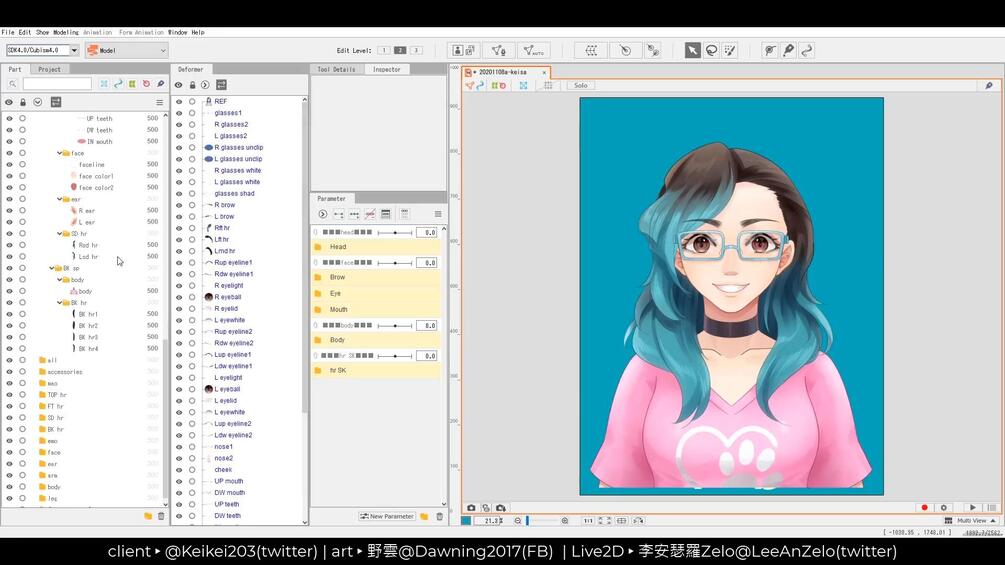Click the new group folder icon by New Parameter

(424, 516)
